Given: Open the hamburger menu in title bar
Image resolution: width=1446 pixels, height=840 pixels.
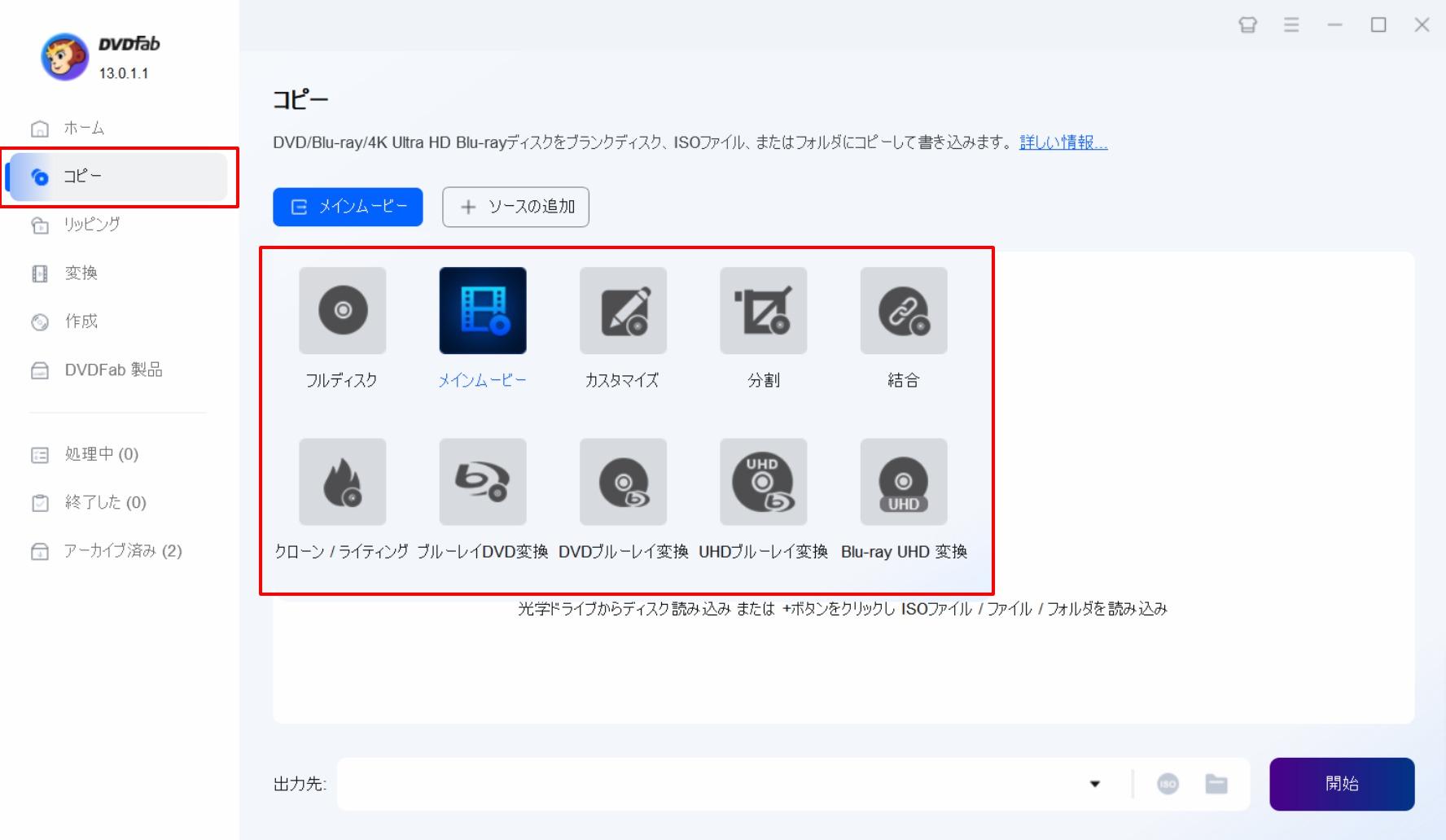Looking at the screenshot, I should [x=1291, y=24].
